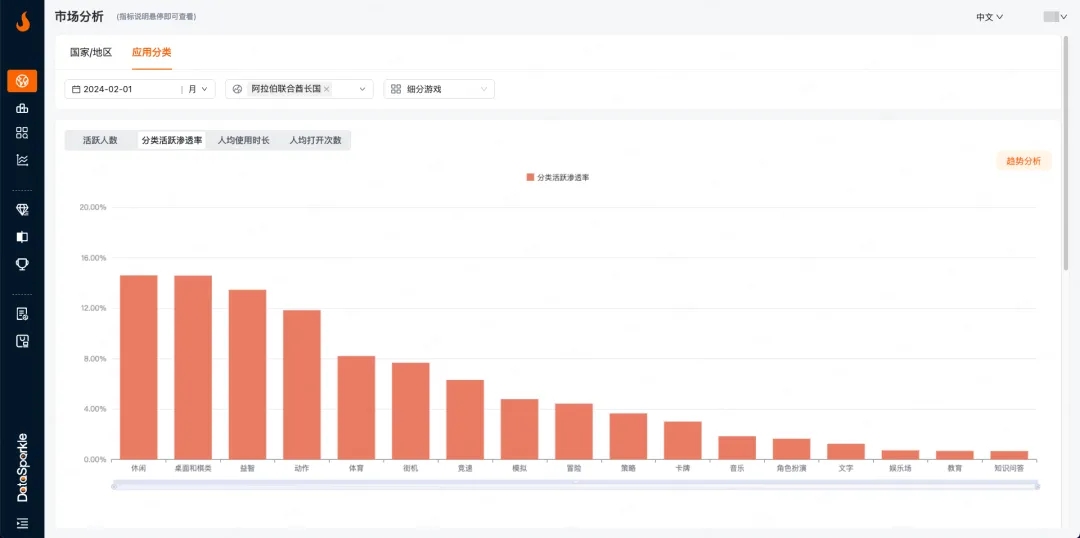
Task: Toggle 分类活跃渗透率 legend series visibility
Action: coord(558,177)
